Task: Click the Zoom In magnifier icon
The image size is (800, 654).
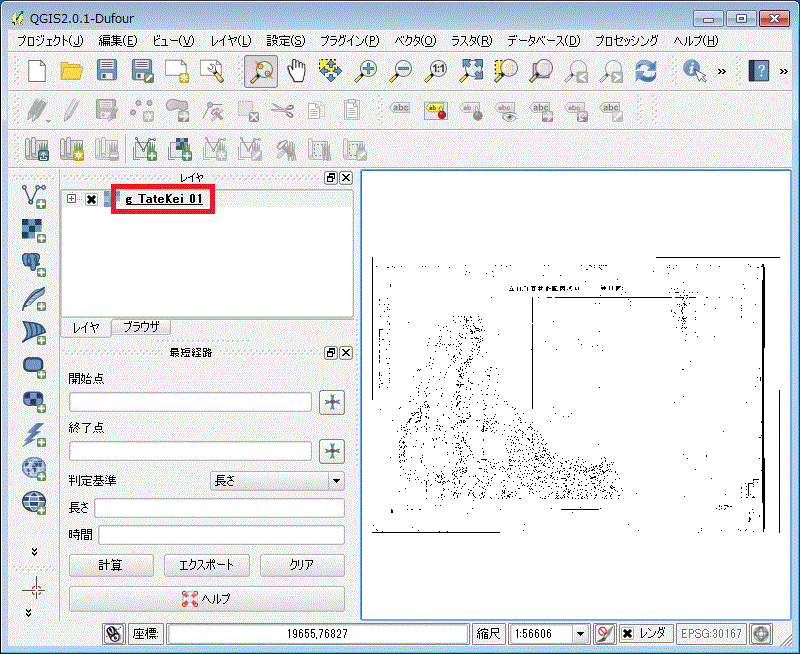Action: 367,71
